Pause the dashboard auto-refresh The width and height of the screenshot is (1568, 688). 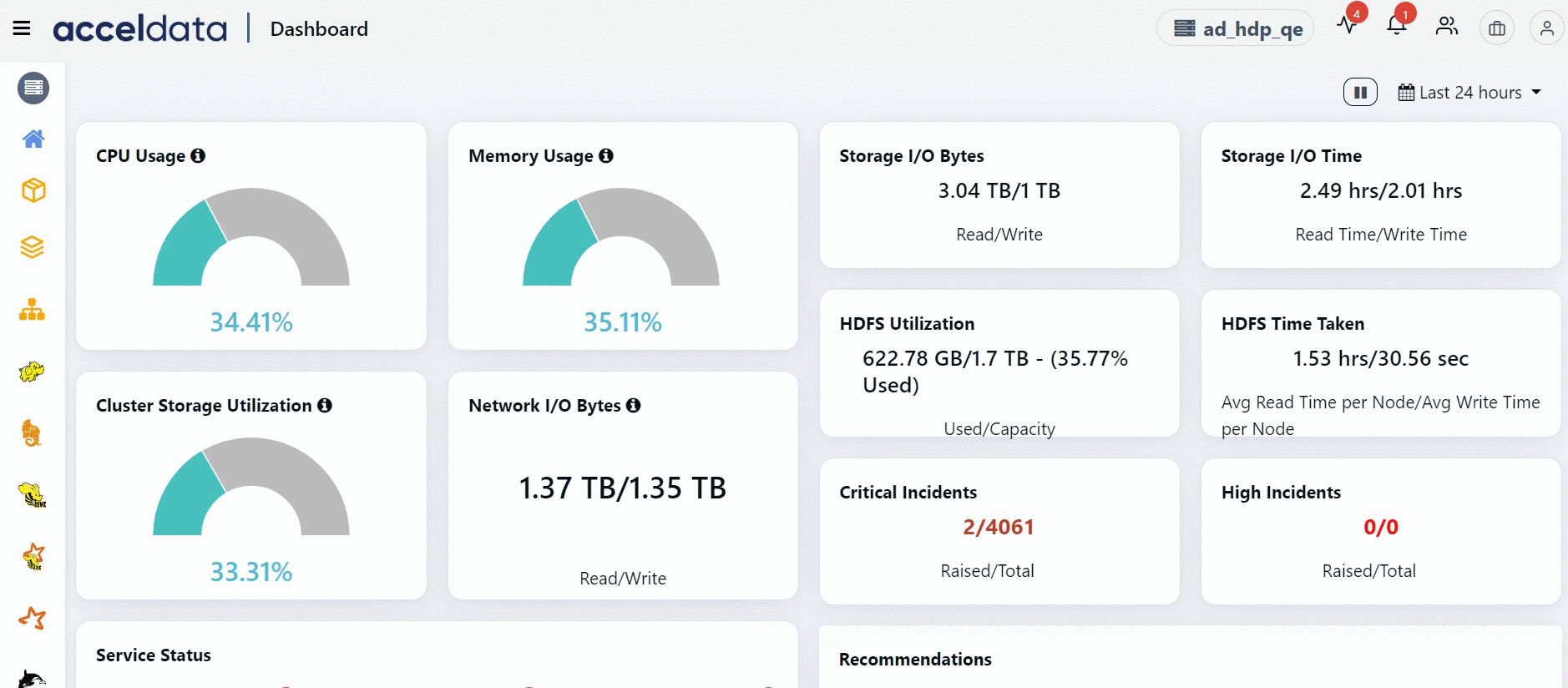pyautogui.click(x=1360, y=92)
